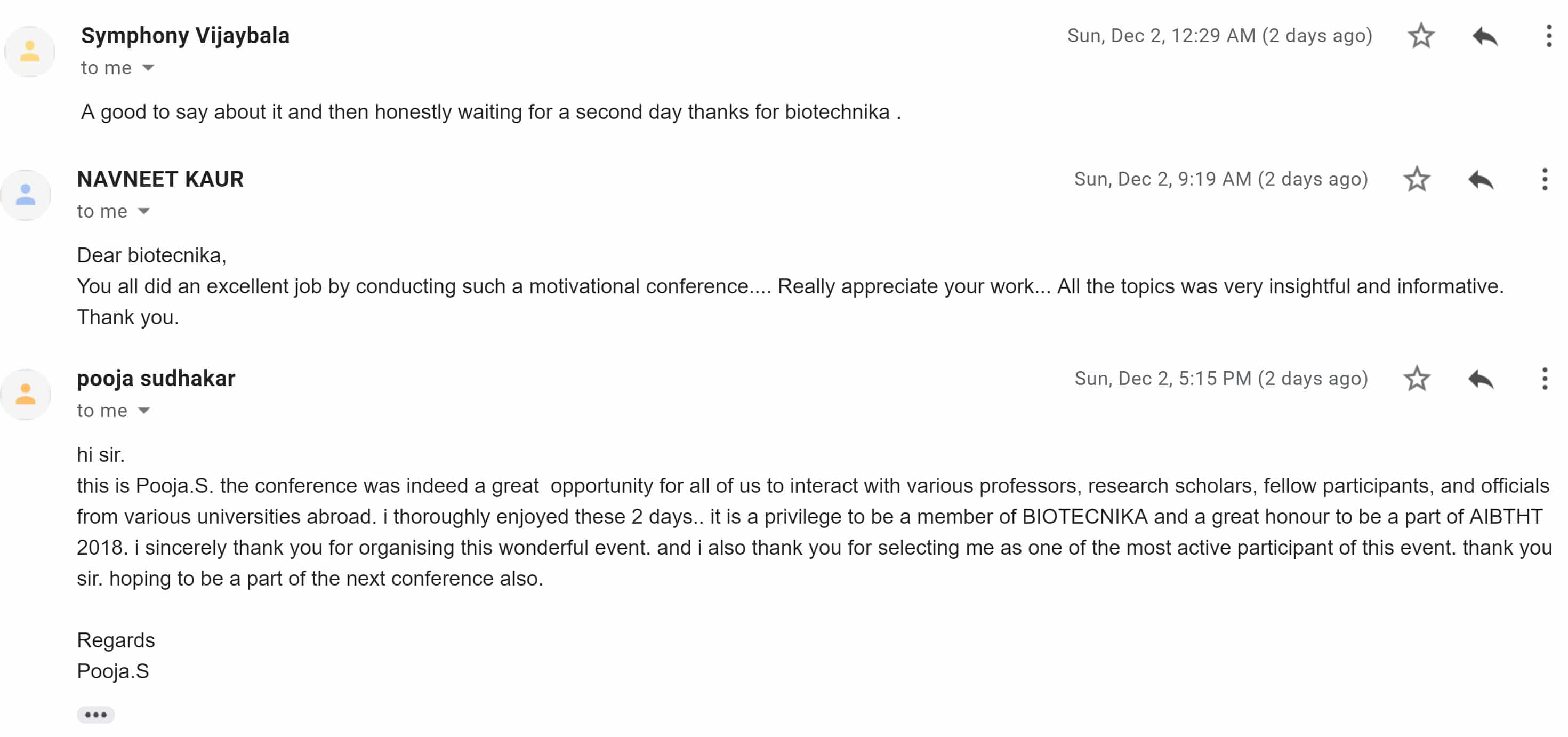Click pooja sudhakar's orange avatar icon

26,394
